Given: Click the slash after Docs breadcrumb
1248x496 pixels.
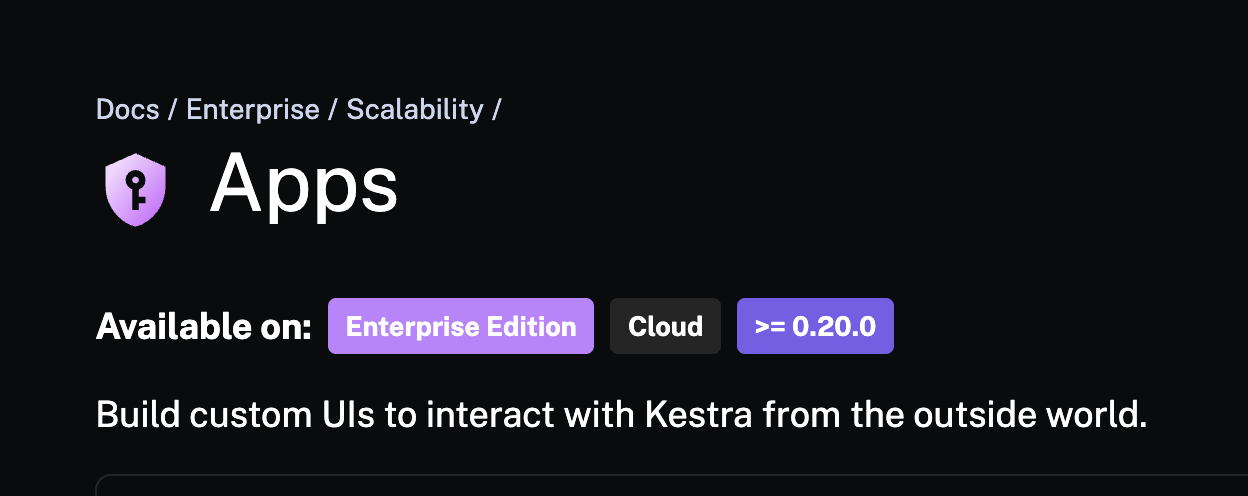Looking at the screenshot, I should click(173, 109).
